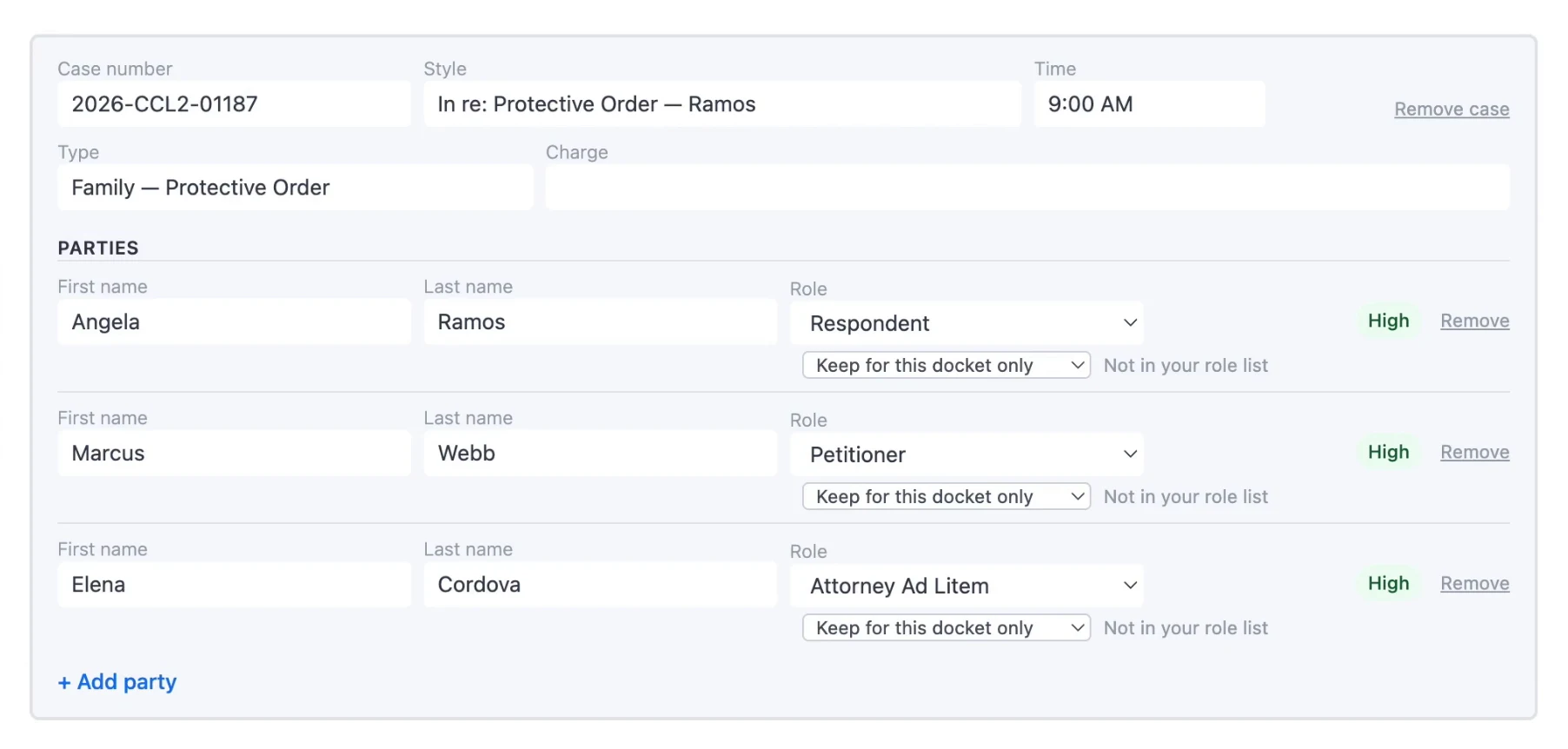The width and height of the screenshot is (1568, 749).
Task: Edit last name field containing Ramos
Action: click(x=600, y=322)
